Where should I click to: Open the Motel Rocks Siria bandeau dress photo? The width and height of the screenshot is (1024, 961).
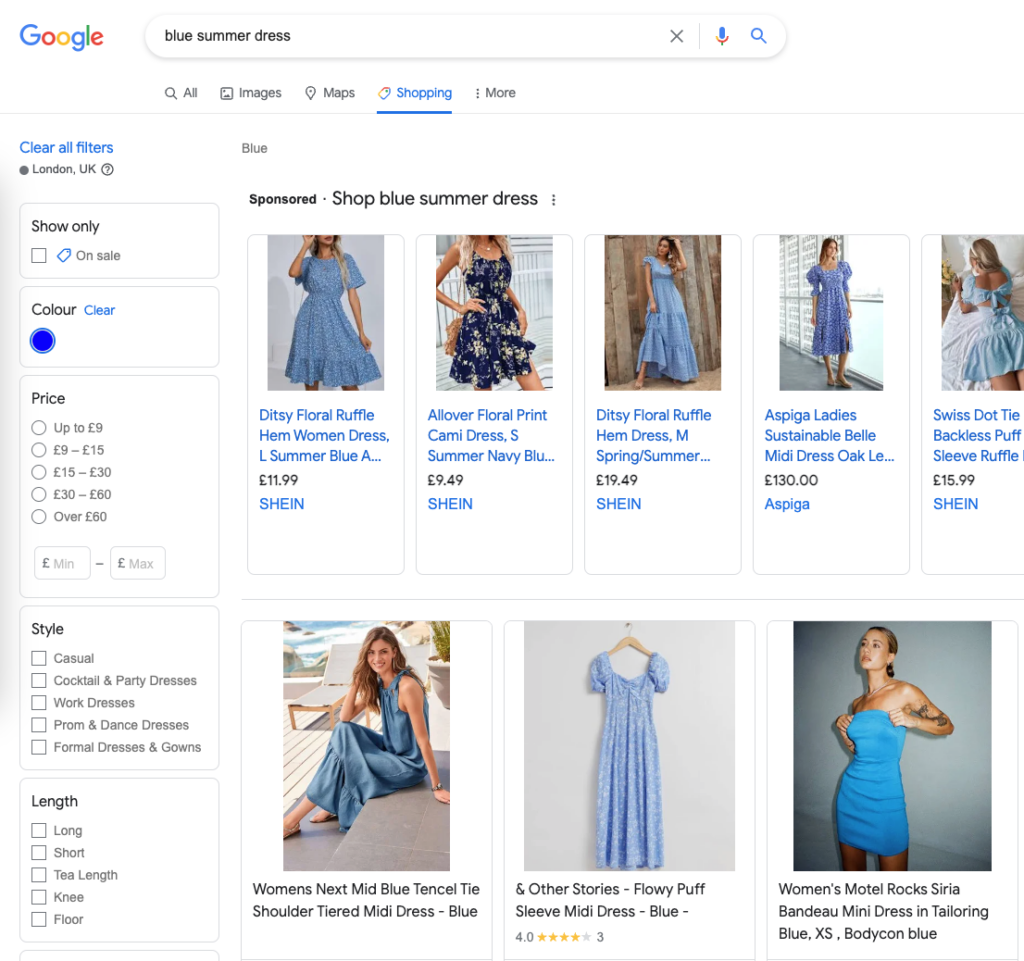[x=892, y=746]
